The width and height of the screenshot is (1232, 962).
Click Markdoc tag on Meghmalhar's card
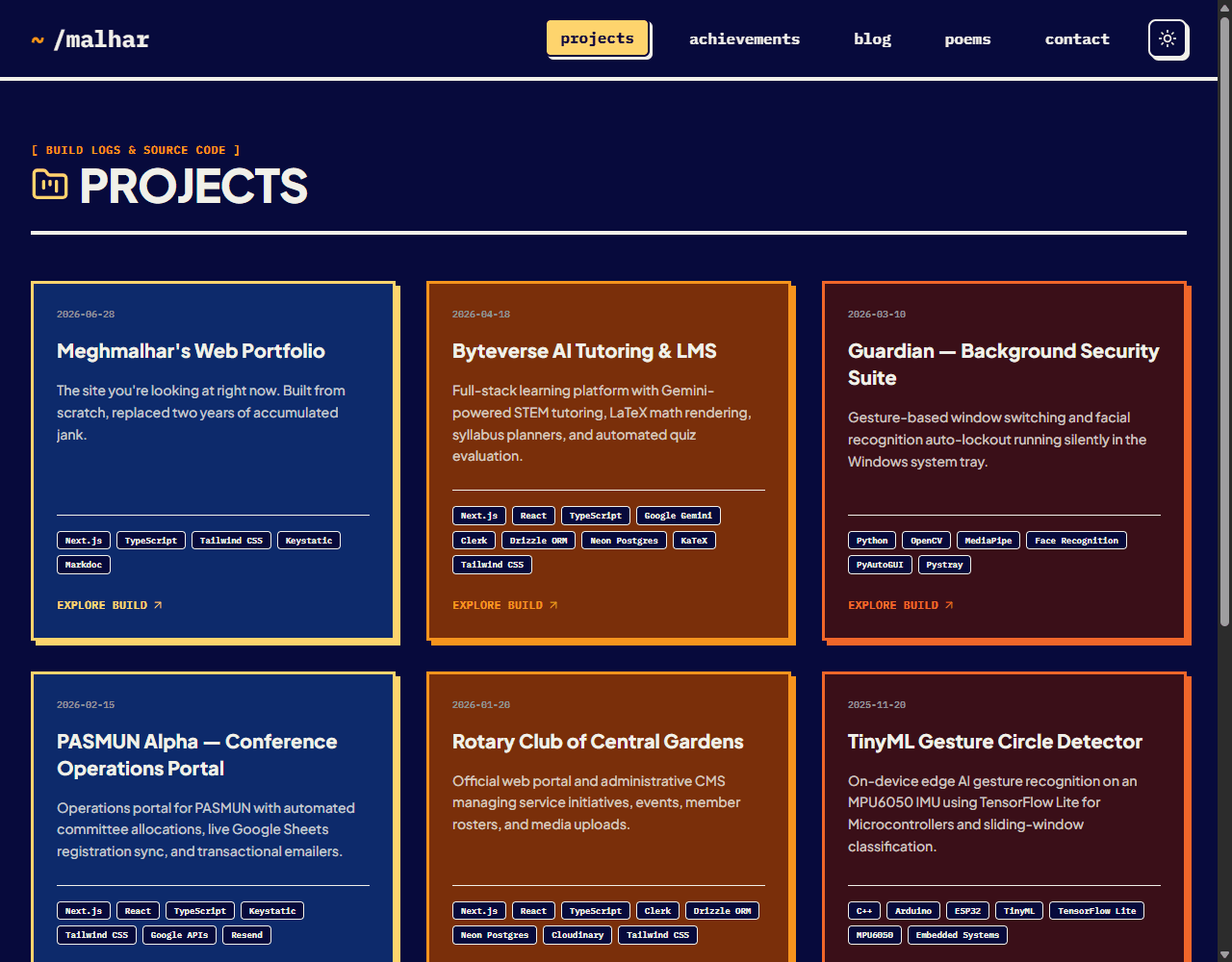(x=84, y=565)
